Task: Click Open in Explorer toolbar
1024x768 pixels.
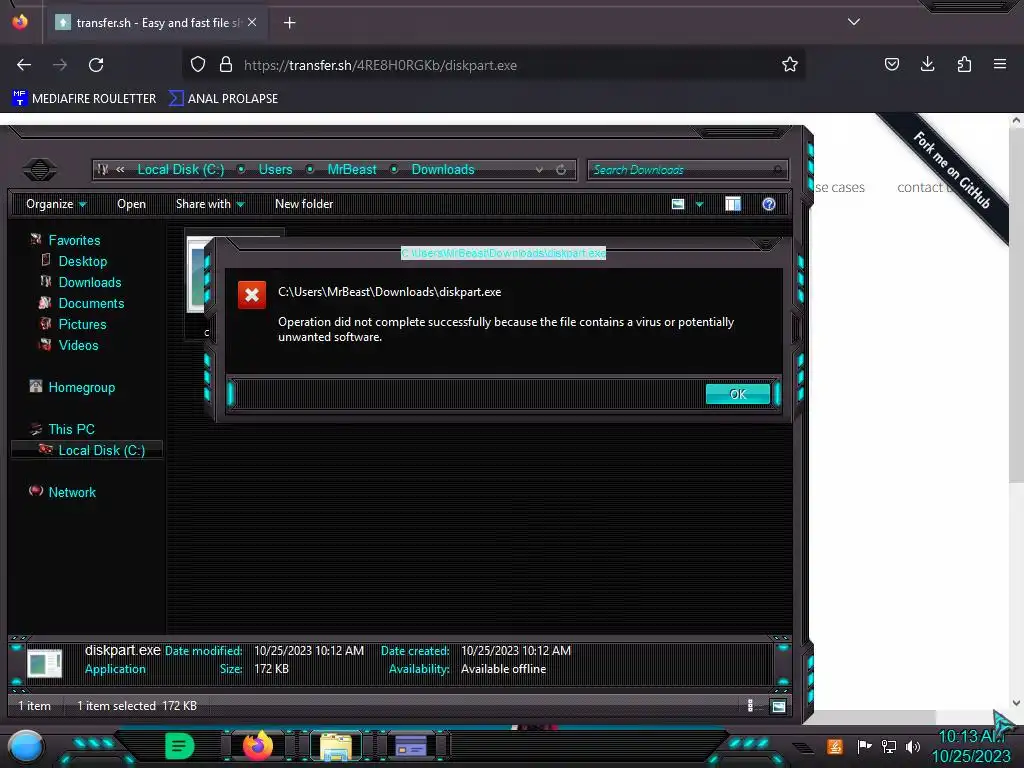Action: pyautogui.click(x=131, y=204)
